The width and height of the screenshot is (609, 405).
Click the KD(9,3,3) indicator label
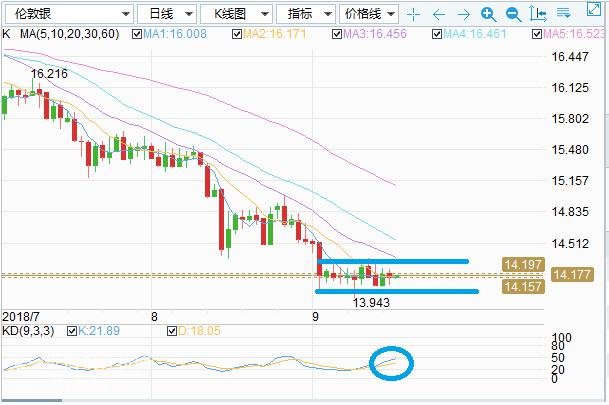28,331
